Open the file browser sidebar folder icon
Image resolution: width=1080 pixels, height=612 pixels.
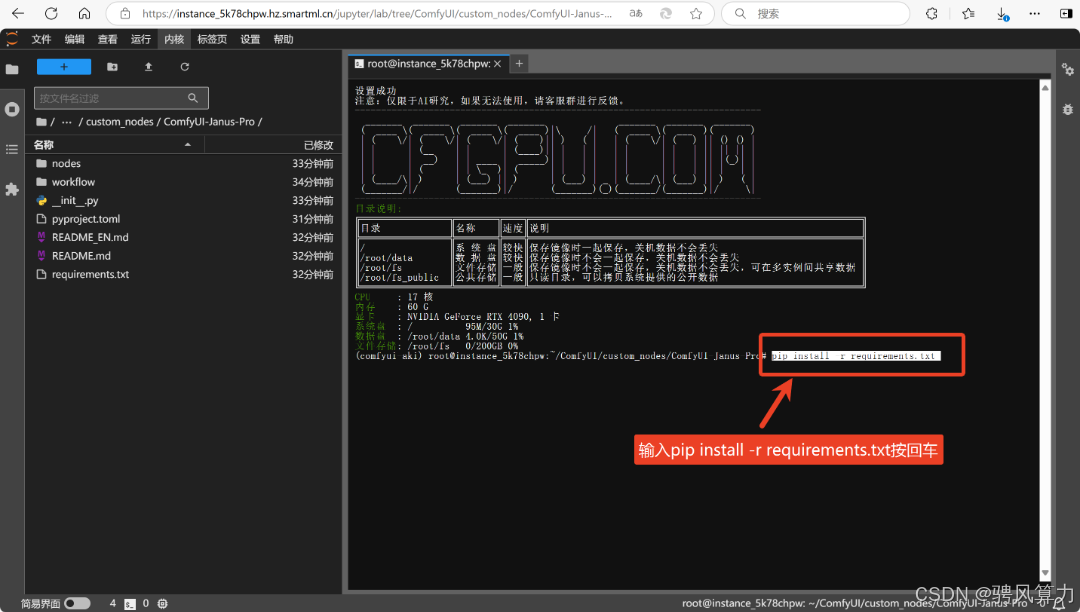(x=12, y=69)
